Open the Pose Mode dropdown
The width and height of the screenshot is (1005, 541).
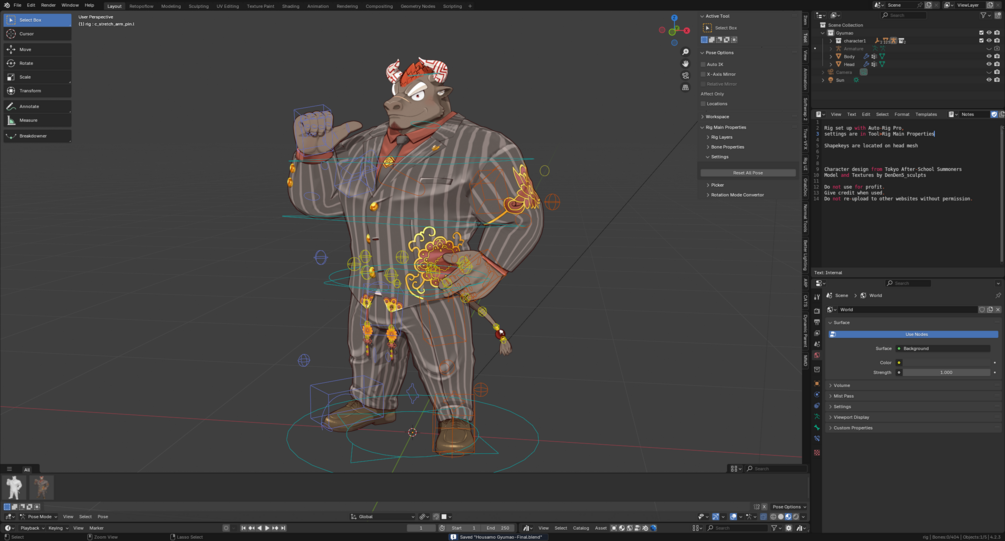click(x=38, y=517)
